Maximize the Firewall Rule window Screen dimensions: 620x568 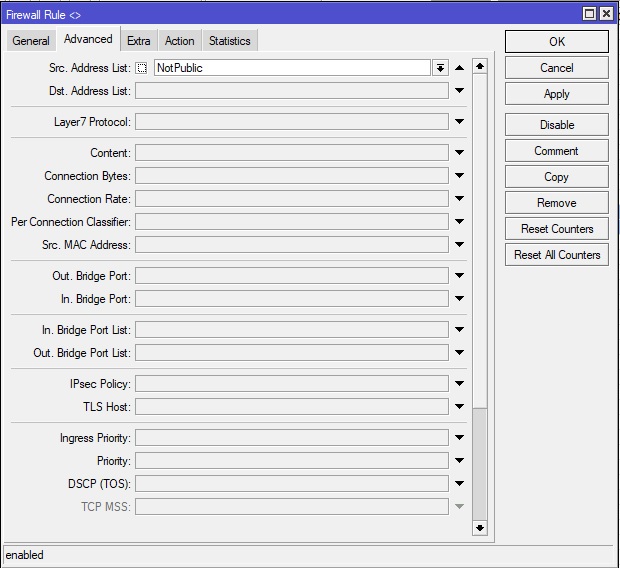click(x=590, y=14)
